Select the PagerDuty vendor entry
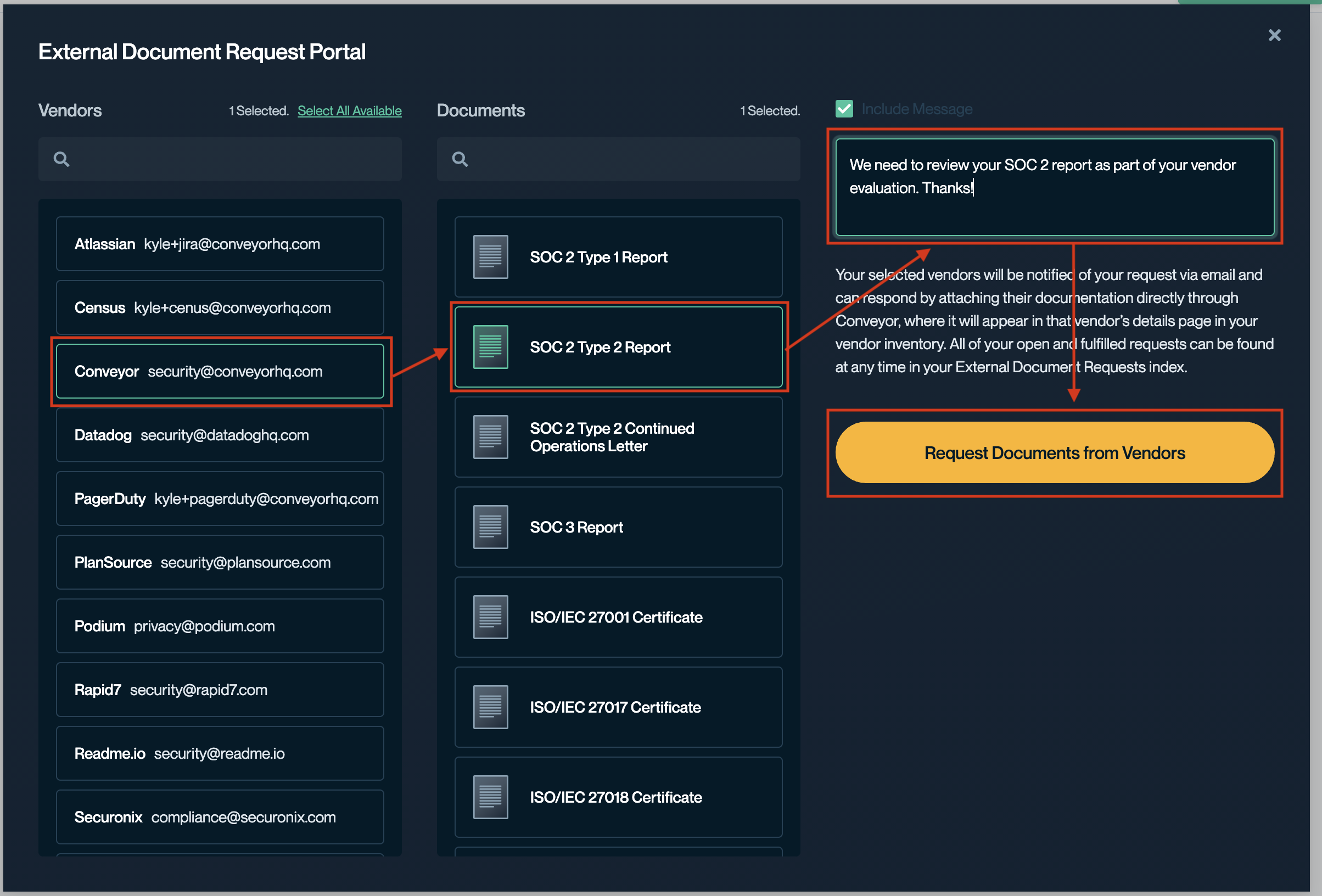Viewport: 1322px width, 896px height. [220, 499]
